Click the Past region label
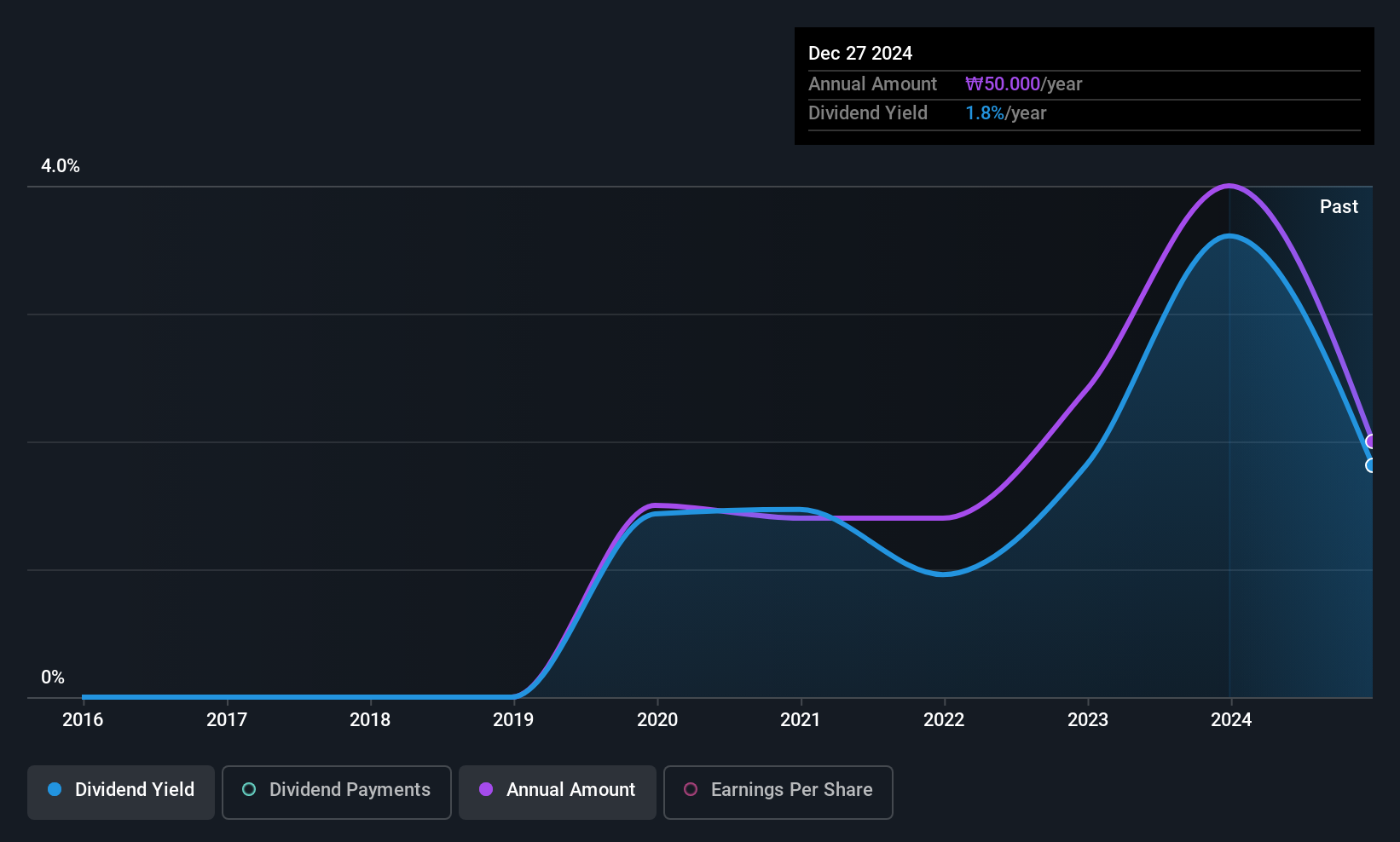The height and width of the screenshot is (842, 1400). tap(1339, 206)
